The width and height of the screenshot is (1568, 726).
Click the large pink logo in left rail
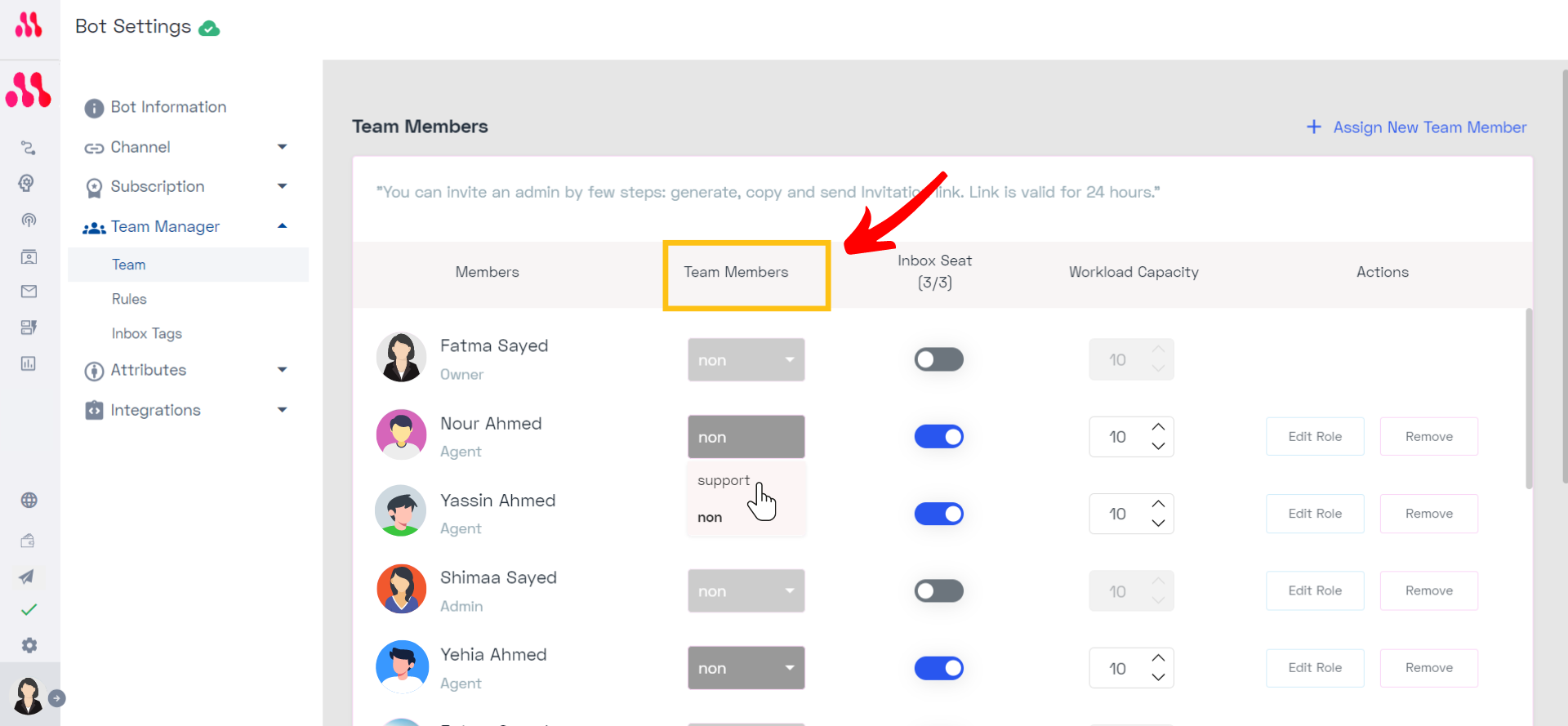point(29,90)
